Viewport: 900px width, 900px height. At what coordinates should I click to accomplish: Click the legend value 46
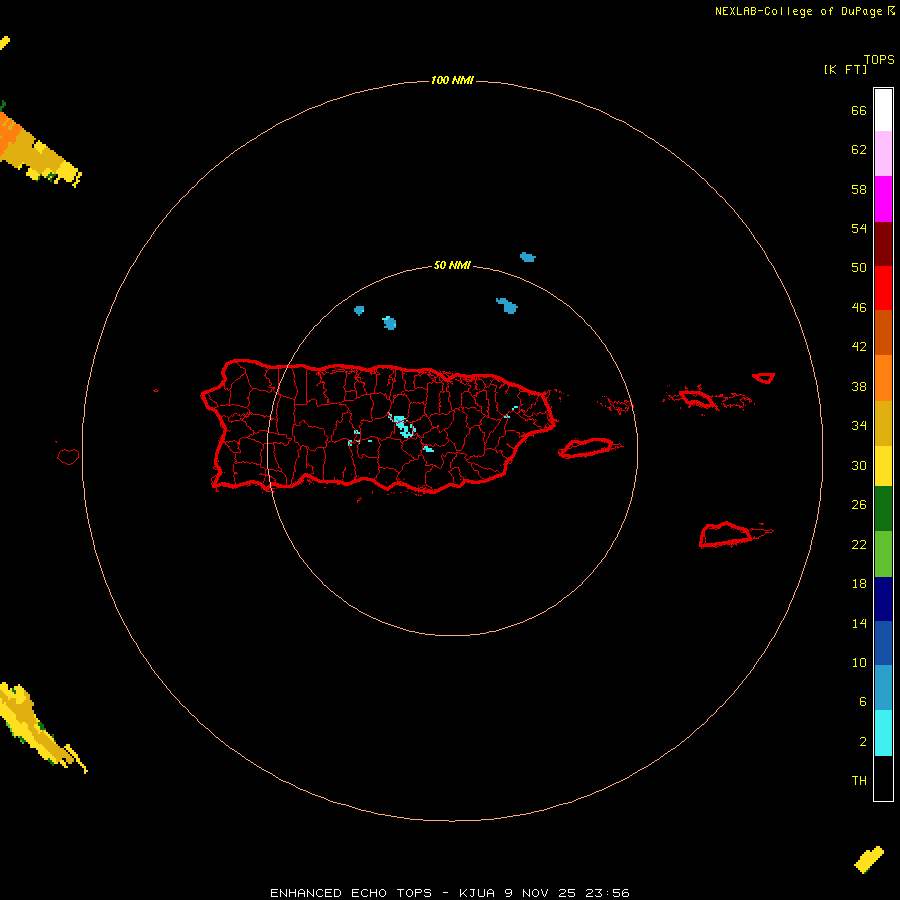pyautogui.click(x=859, y=308)
